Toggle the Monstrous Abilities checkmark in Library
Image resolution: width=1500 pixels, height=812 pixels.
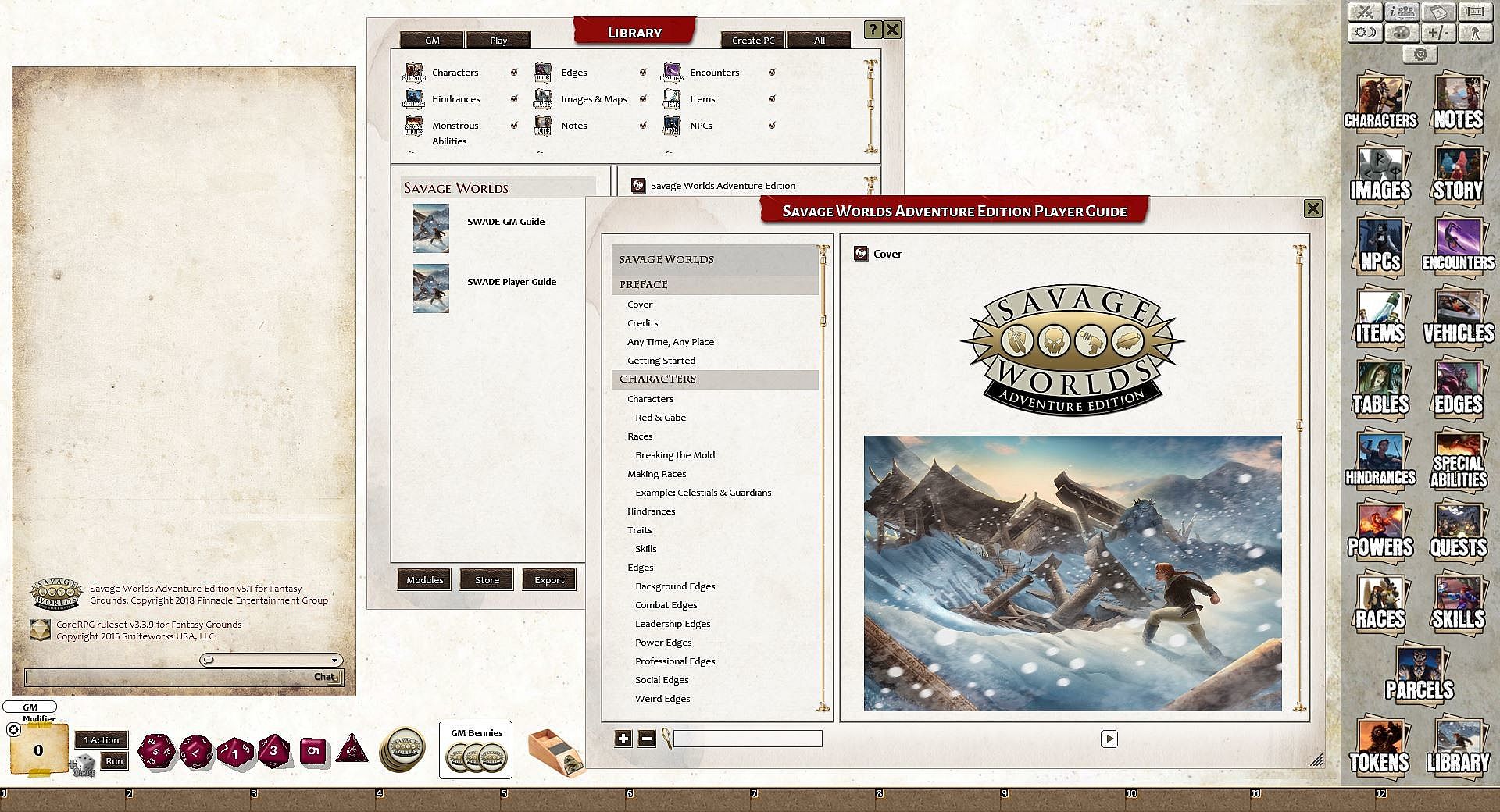tap(514, 125)
